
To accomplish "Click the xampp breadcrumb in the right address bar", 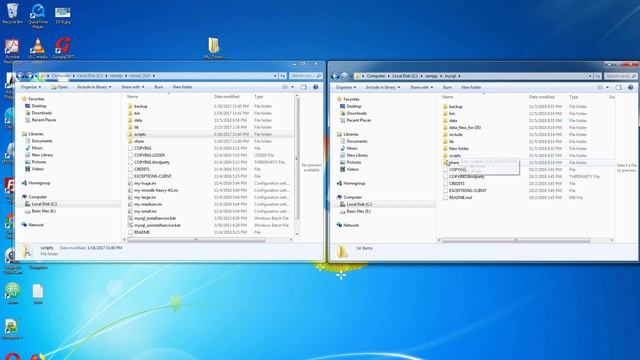I will tap(431, 76).
